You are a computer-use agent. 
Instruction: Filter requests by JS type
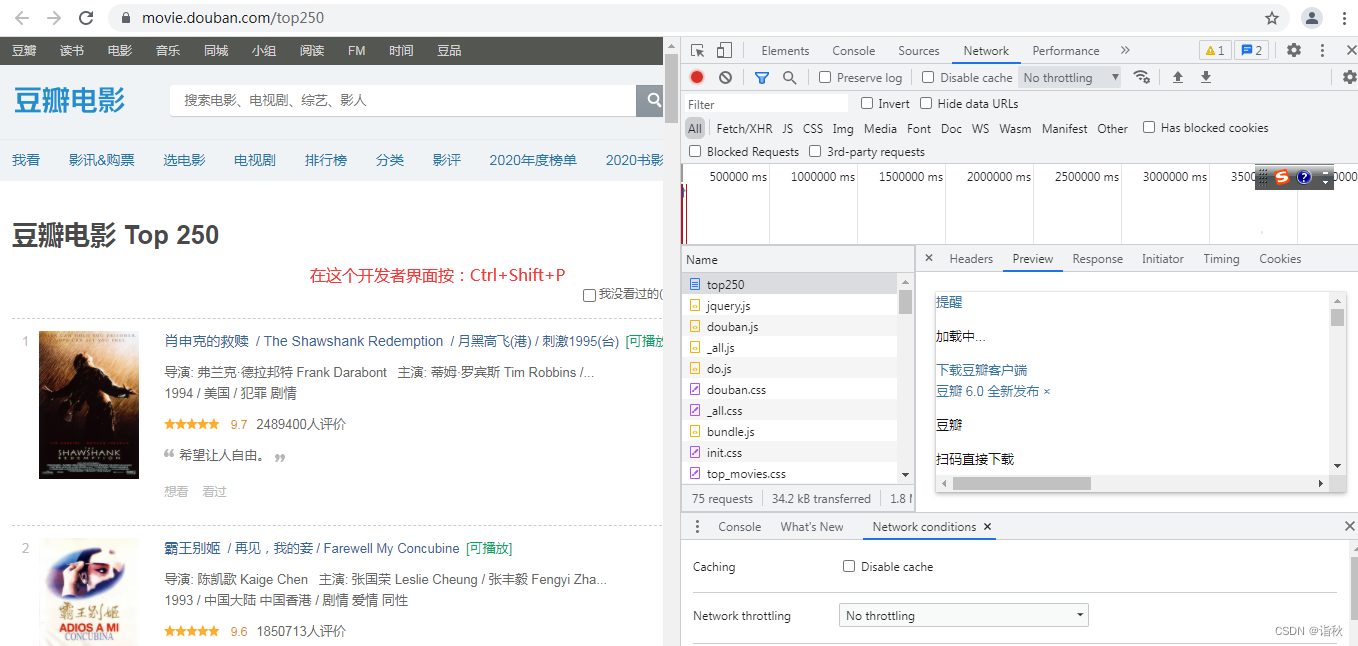click(787, 128)
